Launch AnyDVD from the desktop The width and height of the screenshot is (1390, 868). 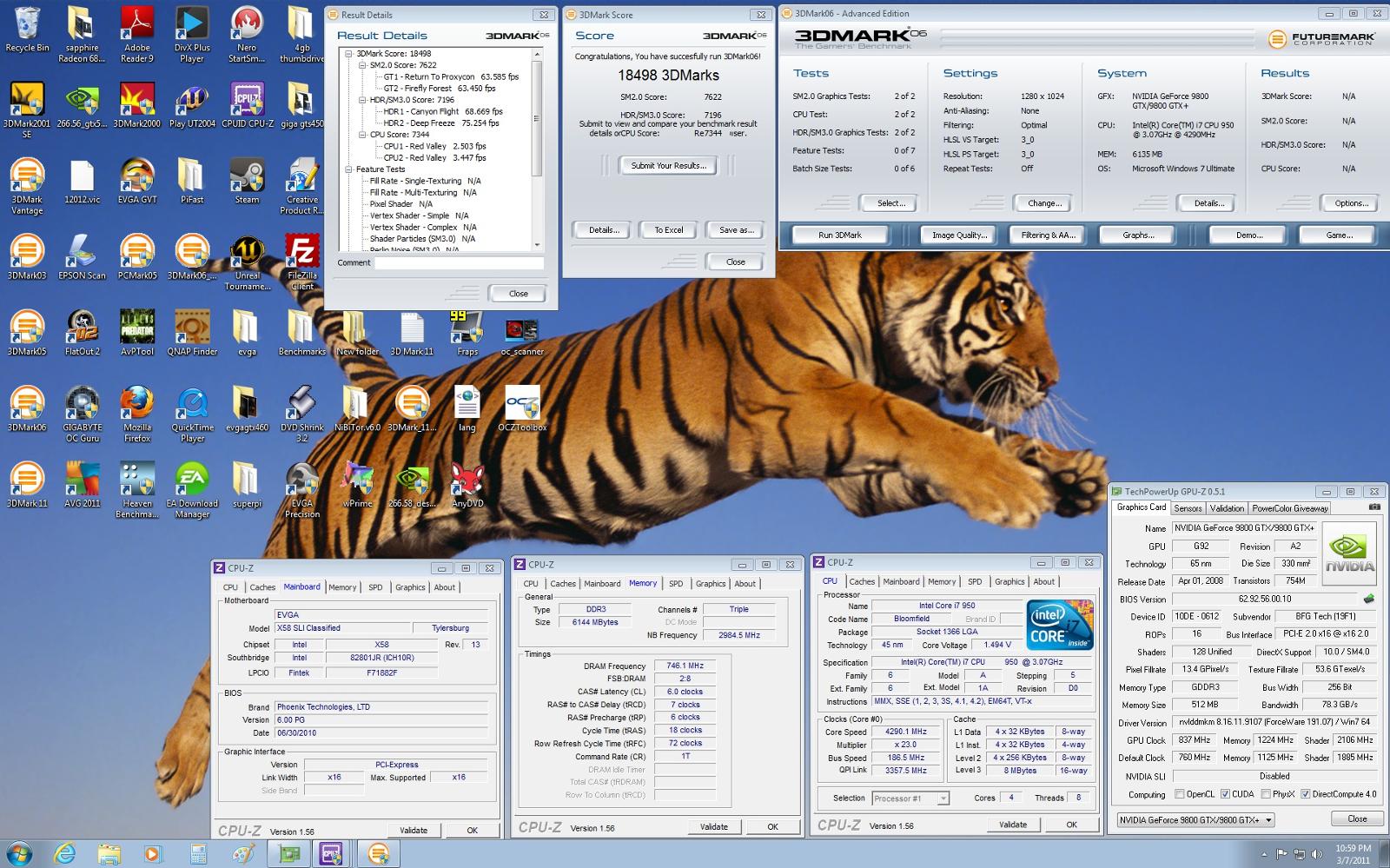[467, 485]
